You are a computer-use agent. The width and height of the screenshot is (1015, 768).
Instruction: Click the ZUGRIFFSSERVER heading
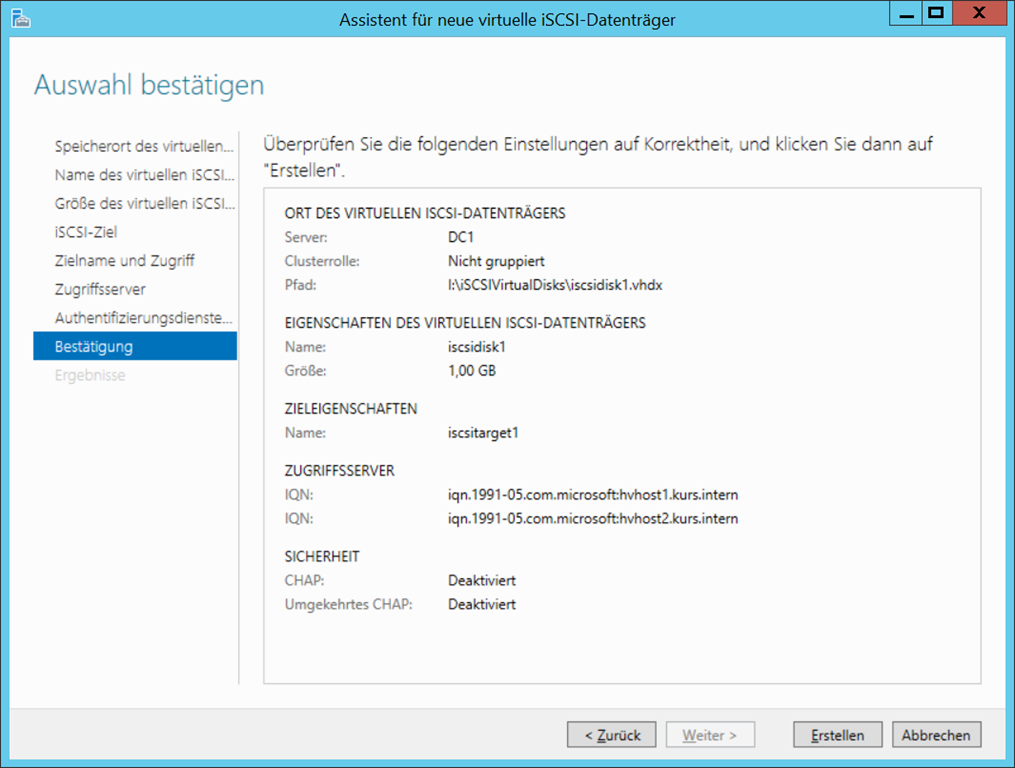(x=339, y=471)
